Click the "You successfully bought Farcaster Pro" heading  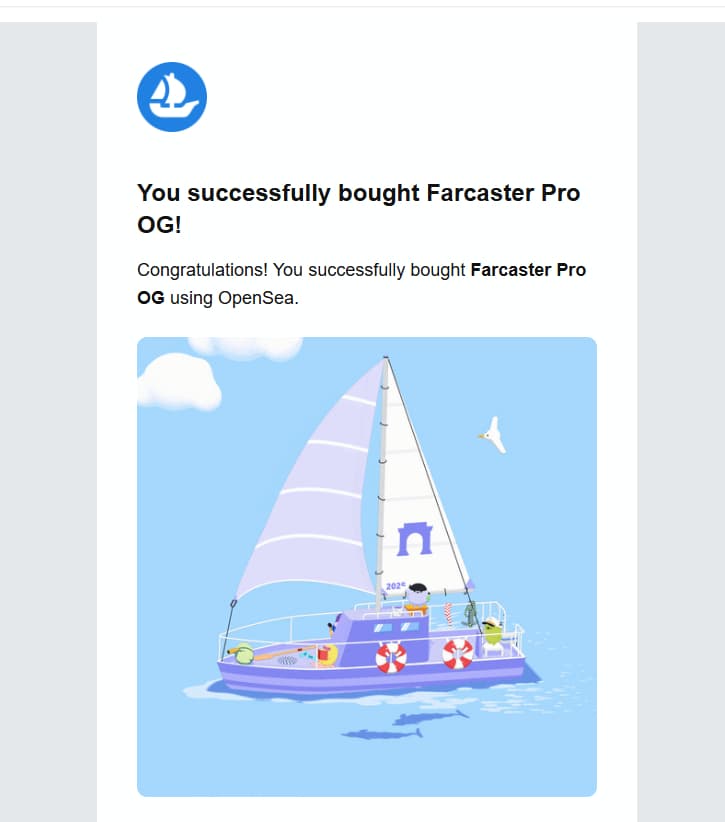coord(358,193)
